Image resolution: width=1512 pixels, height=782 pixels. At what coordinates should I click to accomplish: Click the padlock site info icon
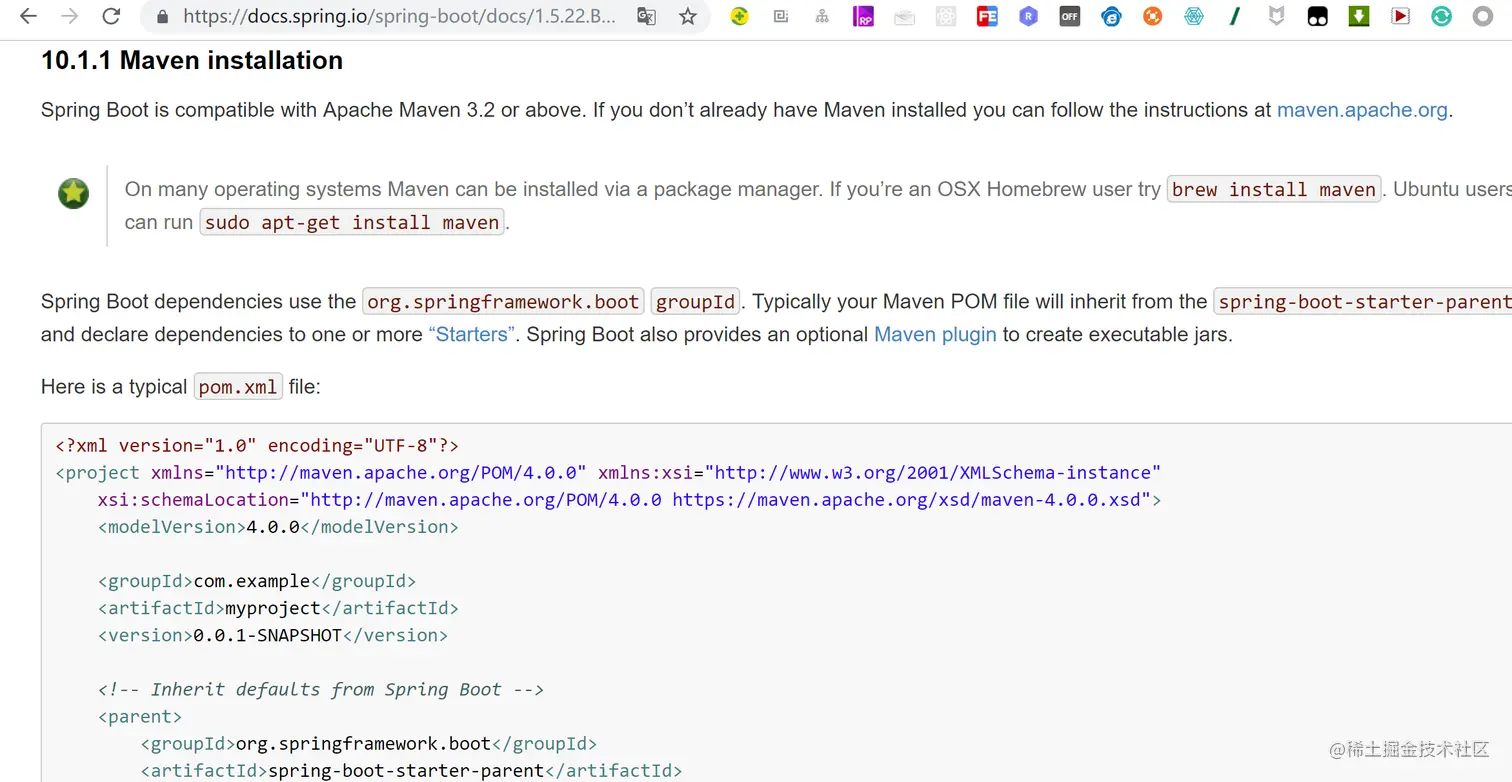pyautogui.click(x=161, y=16)
